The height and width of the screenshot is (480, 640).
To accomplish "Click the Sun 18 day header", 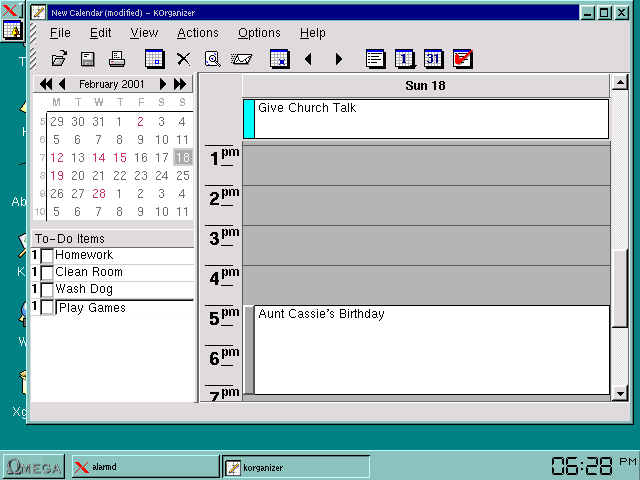I will coord(425,85).
